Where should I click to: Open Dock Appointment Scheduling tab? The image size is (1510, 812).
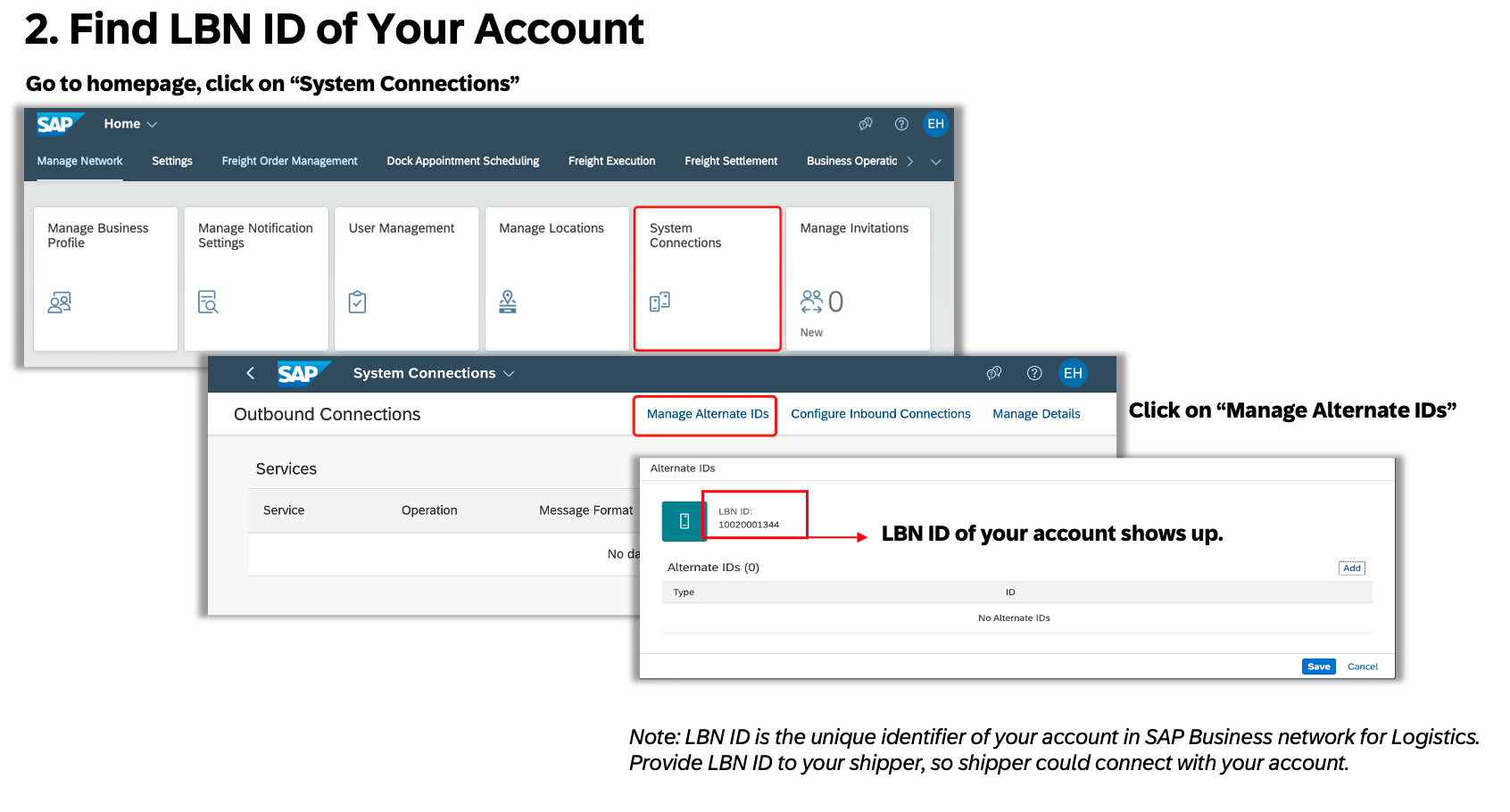(462, 161)
